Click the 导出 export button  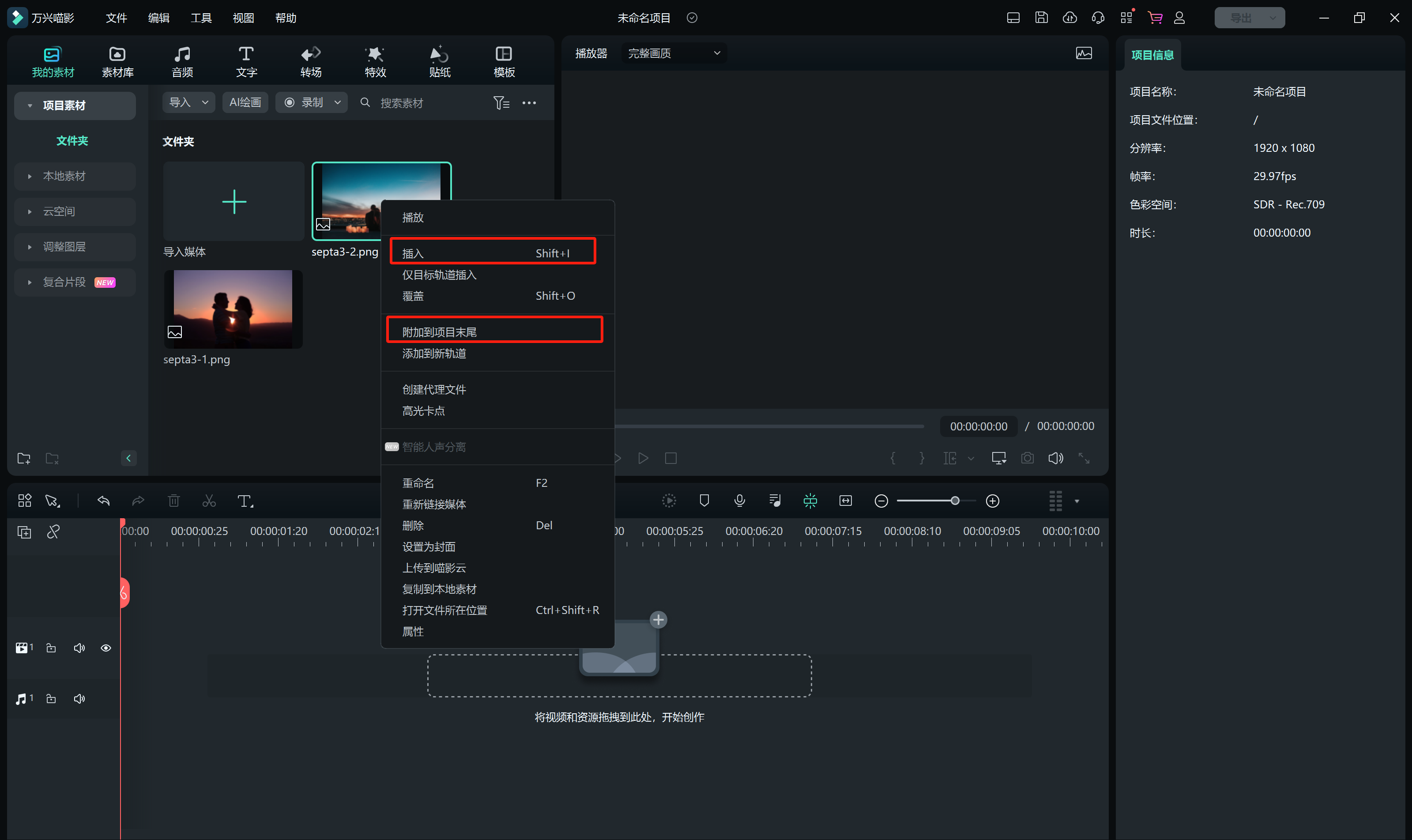click(x=1241, y=18)
